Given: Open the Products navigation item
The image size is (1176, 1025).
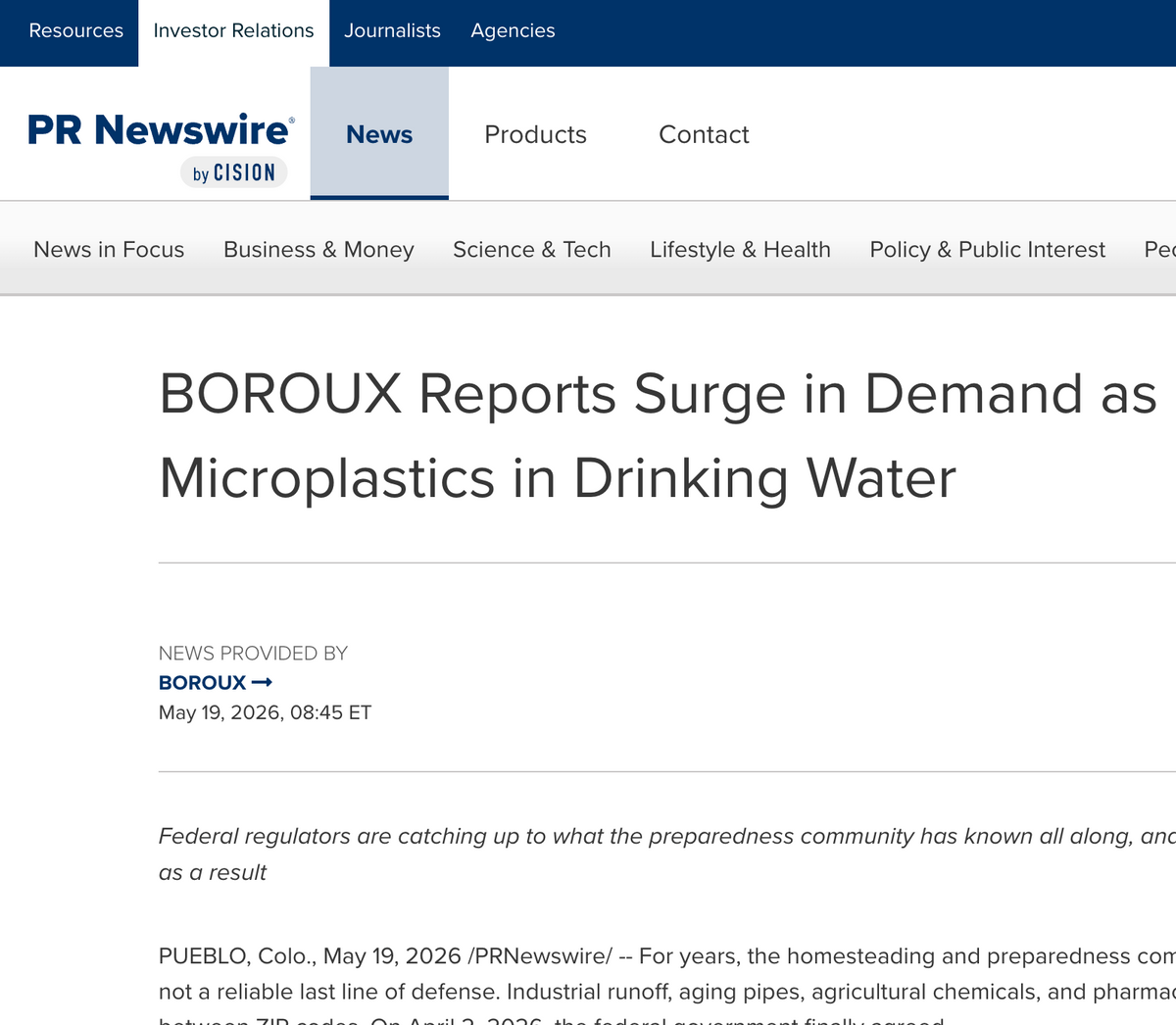Looking at the screenshot, I should (535, 134).
